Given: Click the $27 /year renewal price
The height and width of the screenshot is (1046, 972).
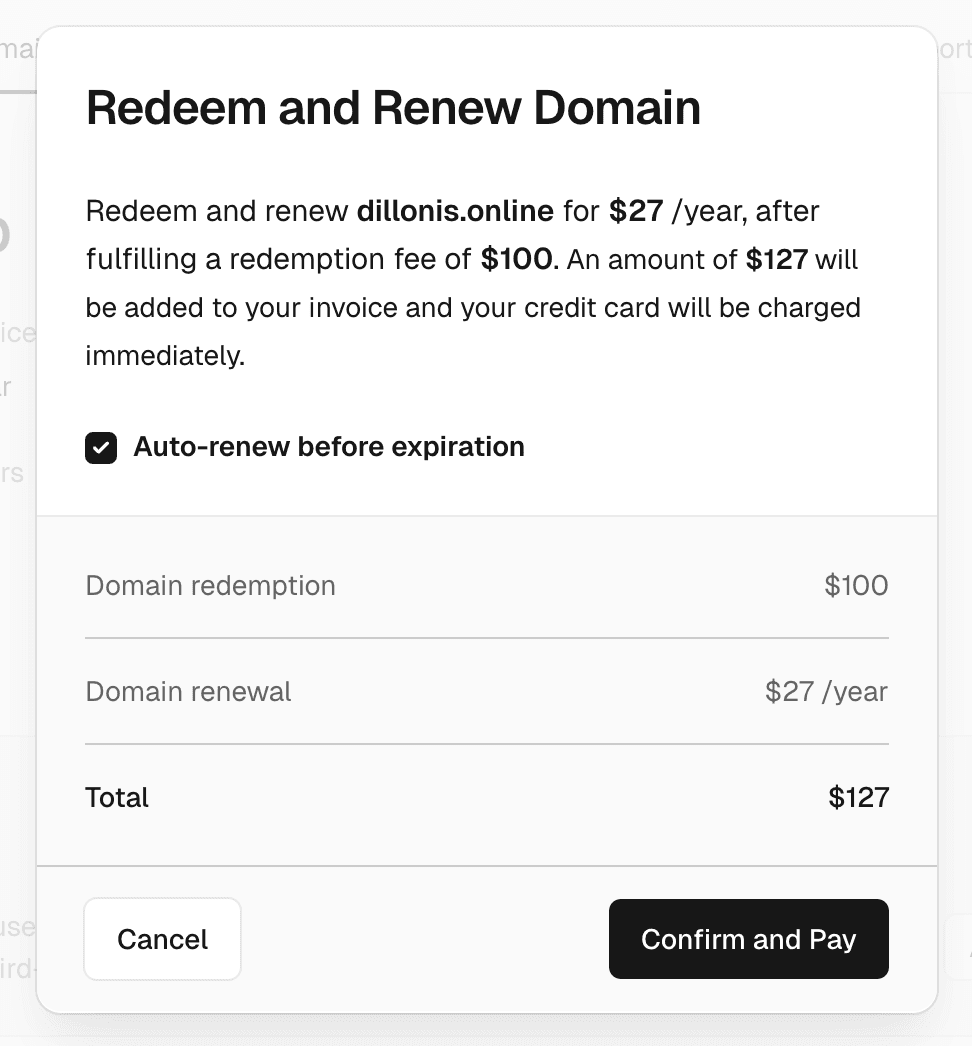Looking at the screenshot, I should tap(826, 691).
